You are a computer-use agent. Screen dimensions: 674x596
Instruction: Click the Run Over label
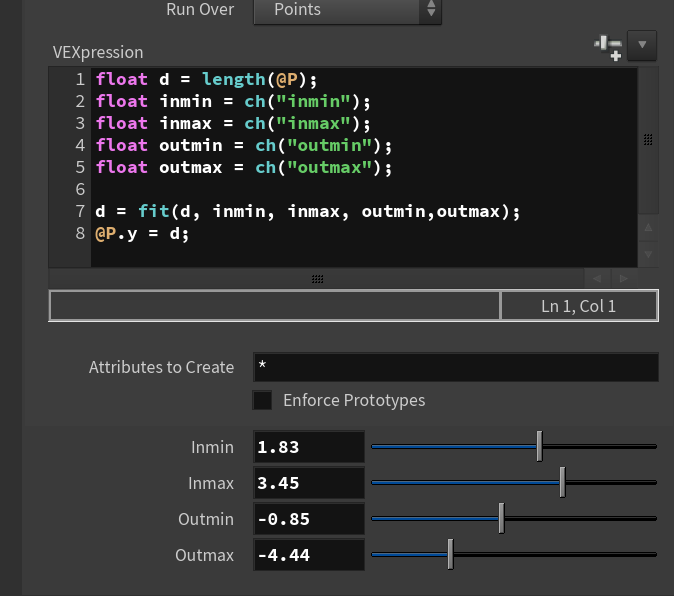[200, 9]
